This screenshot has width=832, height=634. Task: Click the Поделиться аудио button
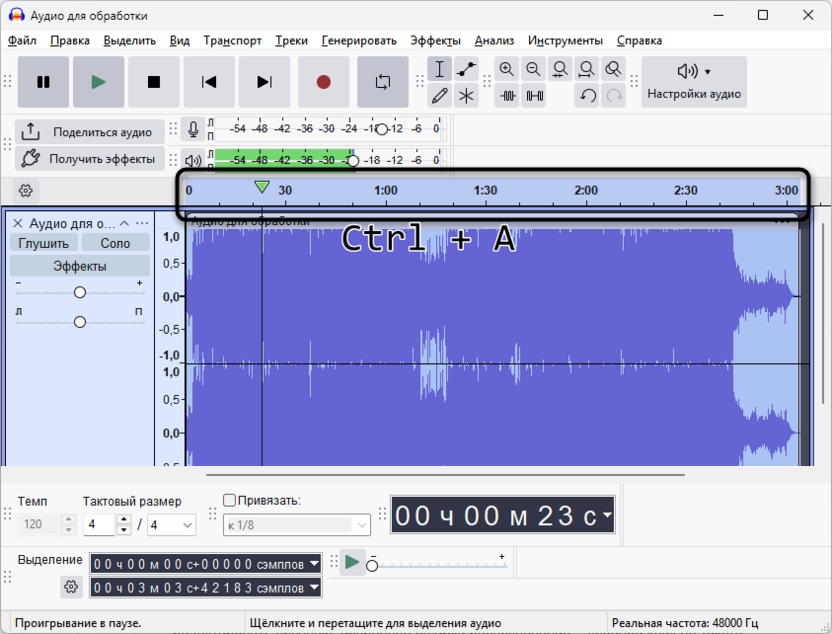coord(90,132)
